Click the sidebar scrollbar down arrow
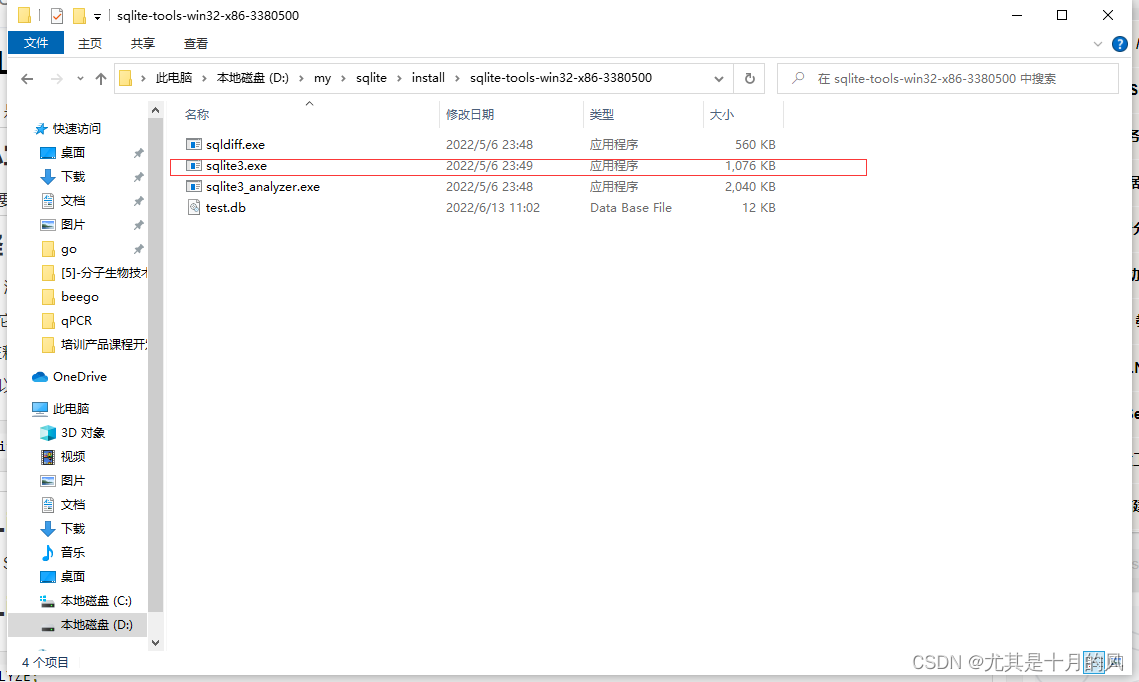The image size is (1139, 682). pyautogui.click(x=155, y=643)
